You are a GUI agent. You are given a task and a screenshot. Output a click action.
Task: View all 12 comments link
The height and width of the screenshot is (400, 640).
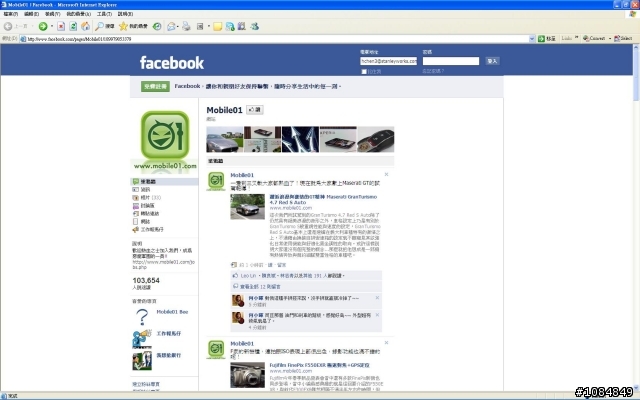coord(260,287)
